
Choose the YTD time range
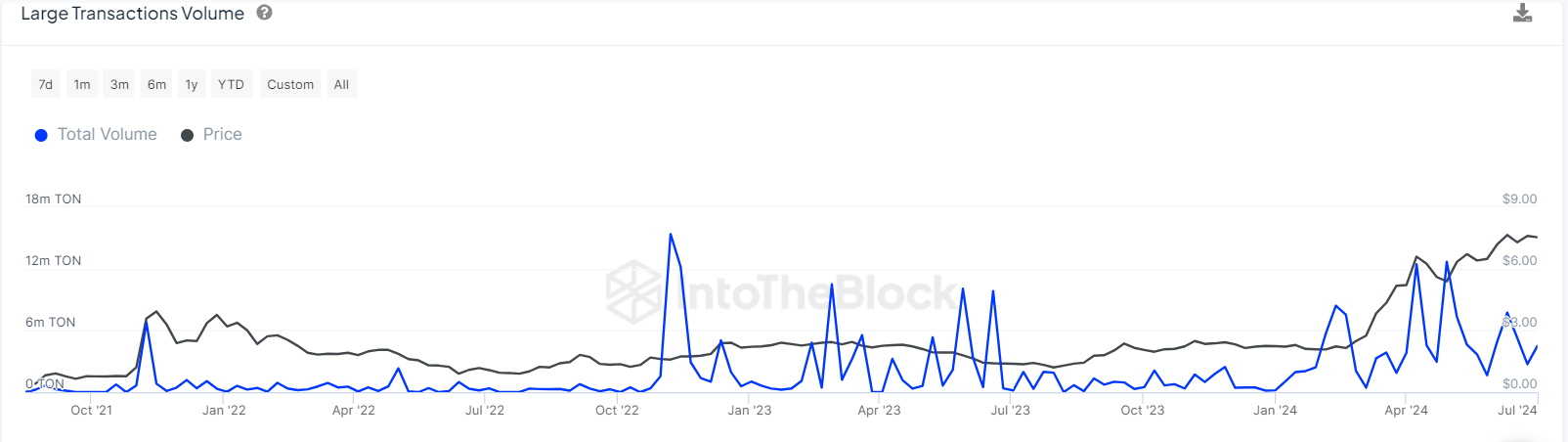pos(231,84)
